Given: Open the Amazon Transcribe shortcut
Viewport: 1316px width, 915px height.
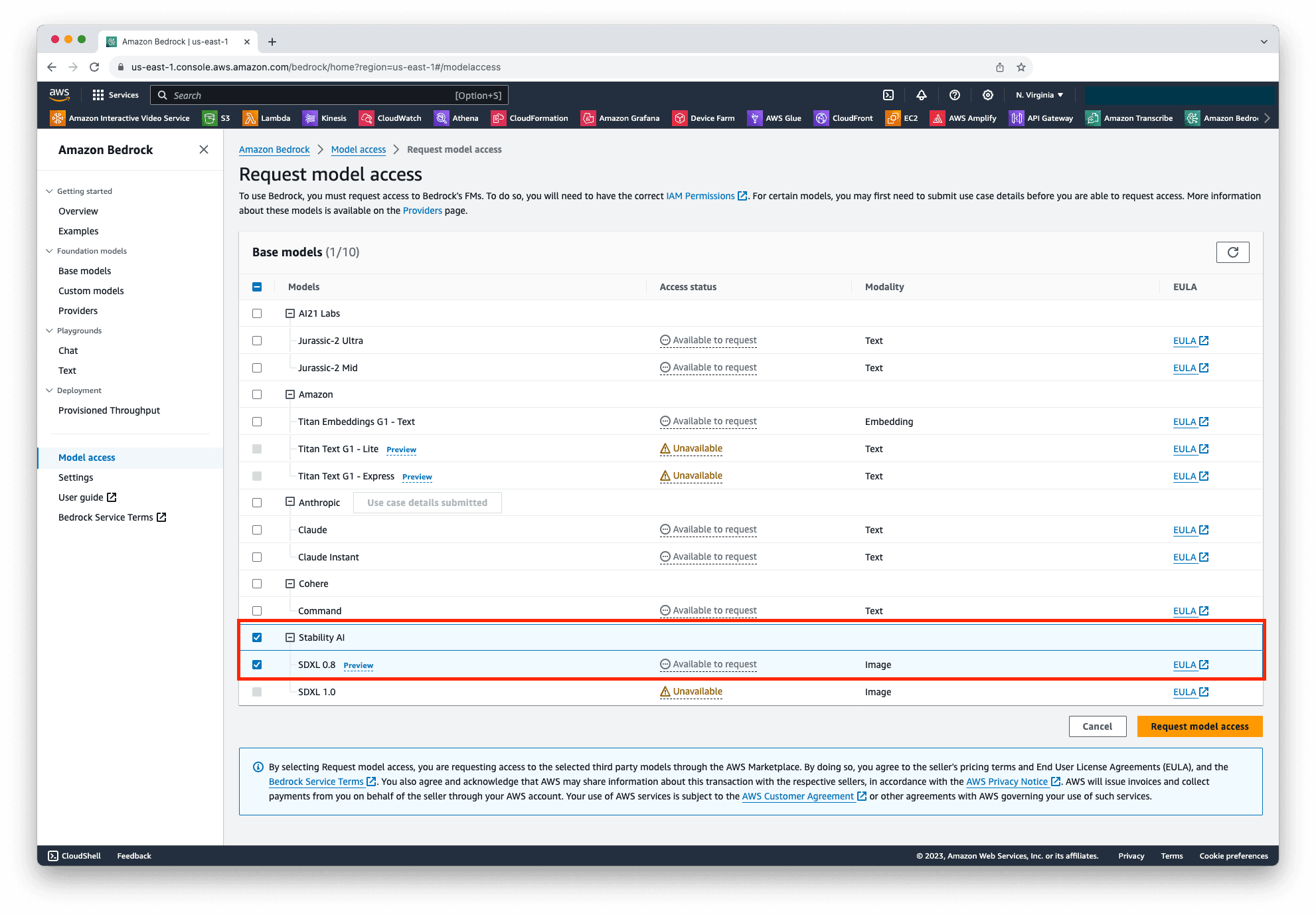Looking at the screenshot, I should tap(1129, 118).
